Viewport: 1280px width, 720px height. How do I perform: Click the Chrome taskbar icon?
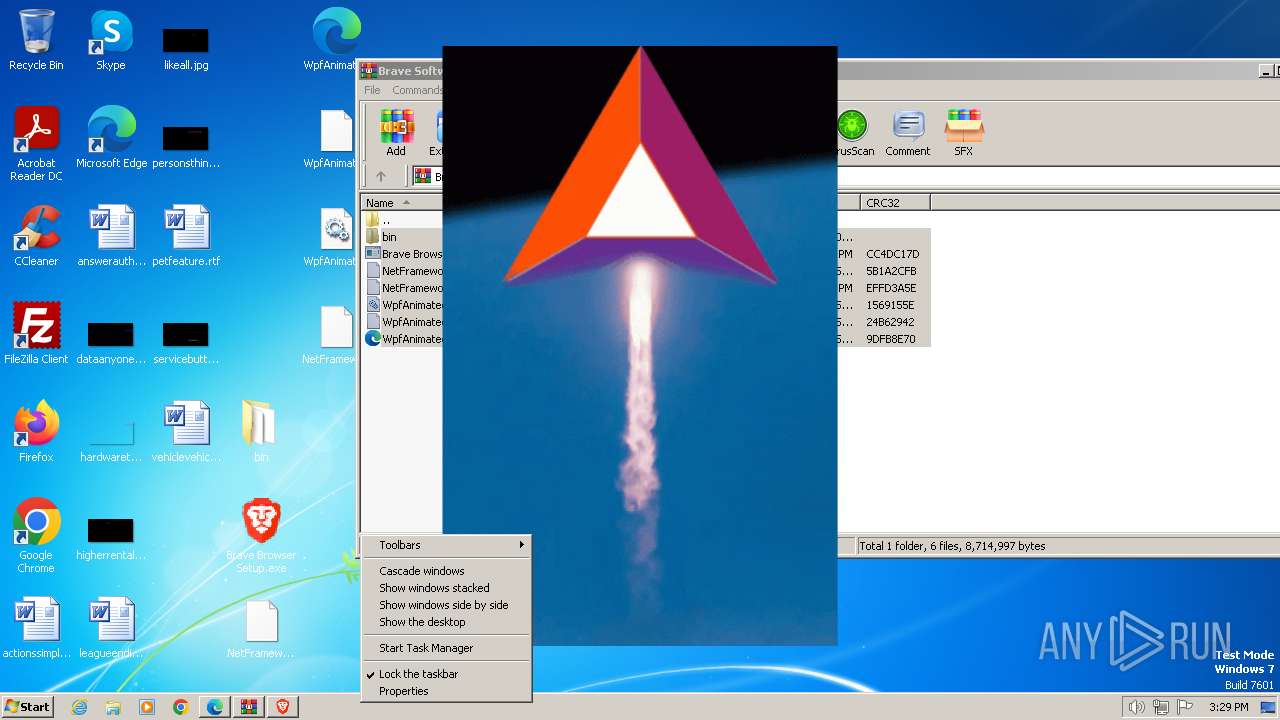click(181, 707)
